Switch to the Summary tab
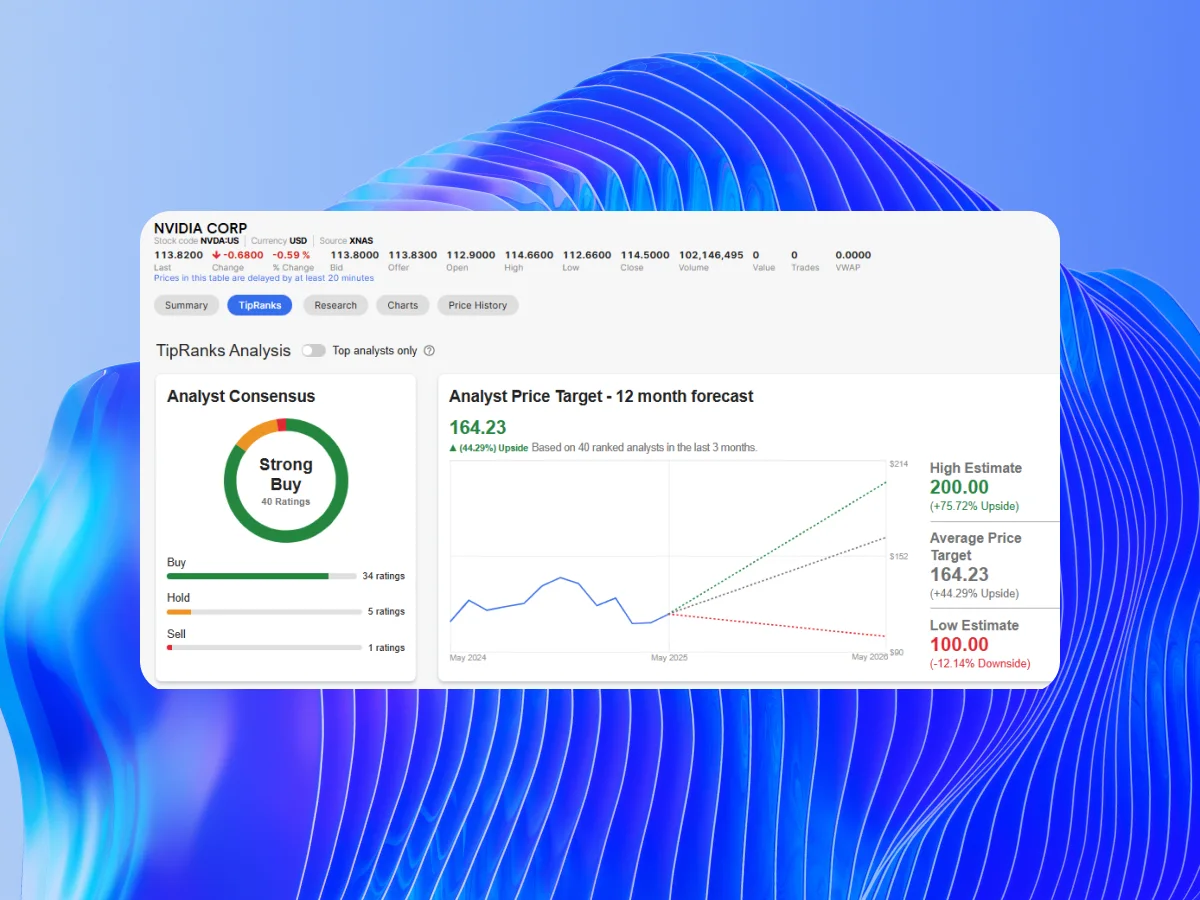1200x900 pixels. coord(186,305)
